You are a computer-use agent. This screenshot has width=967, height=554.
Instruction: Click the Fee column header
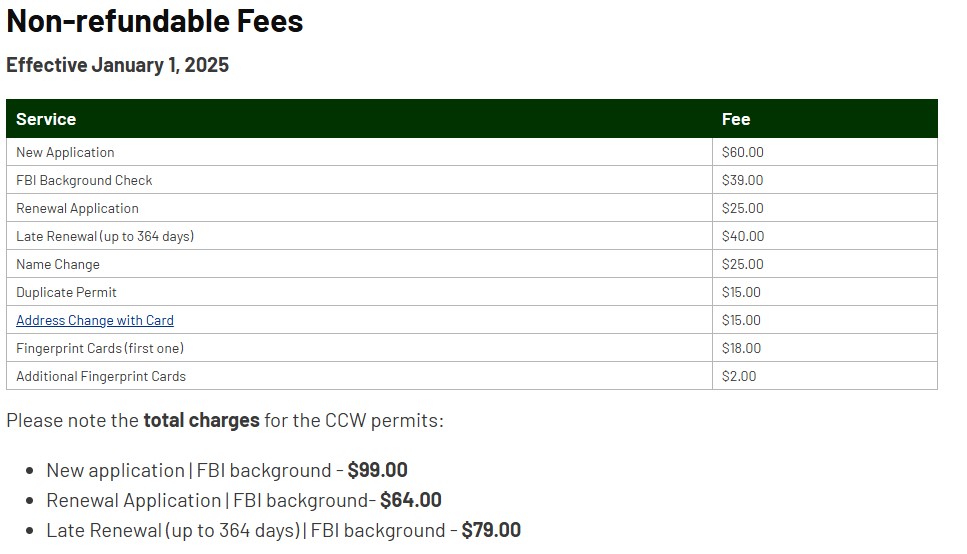click(736, 119)
